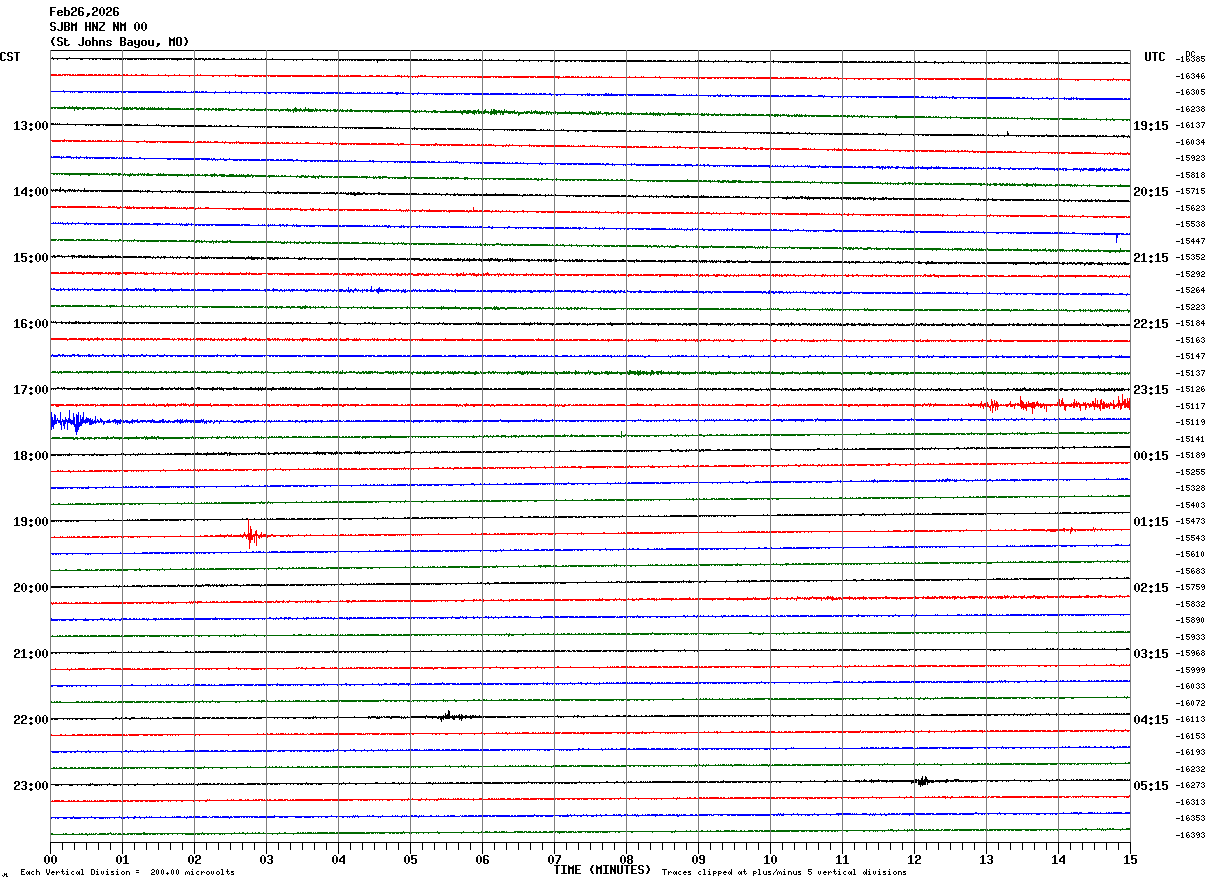
Task: Click the Feb26,2026 date header
Action: 84,12
